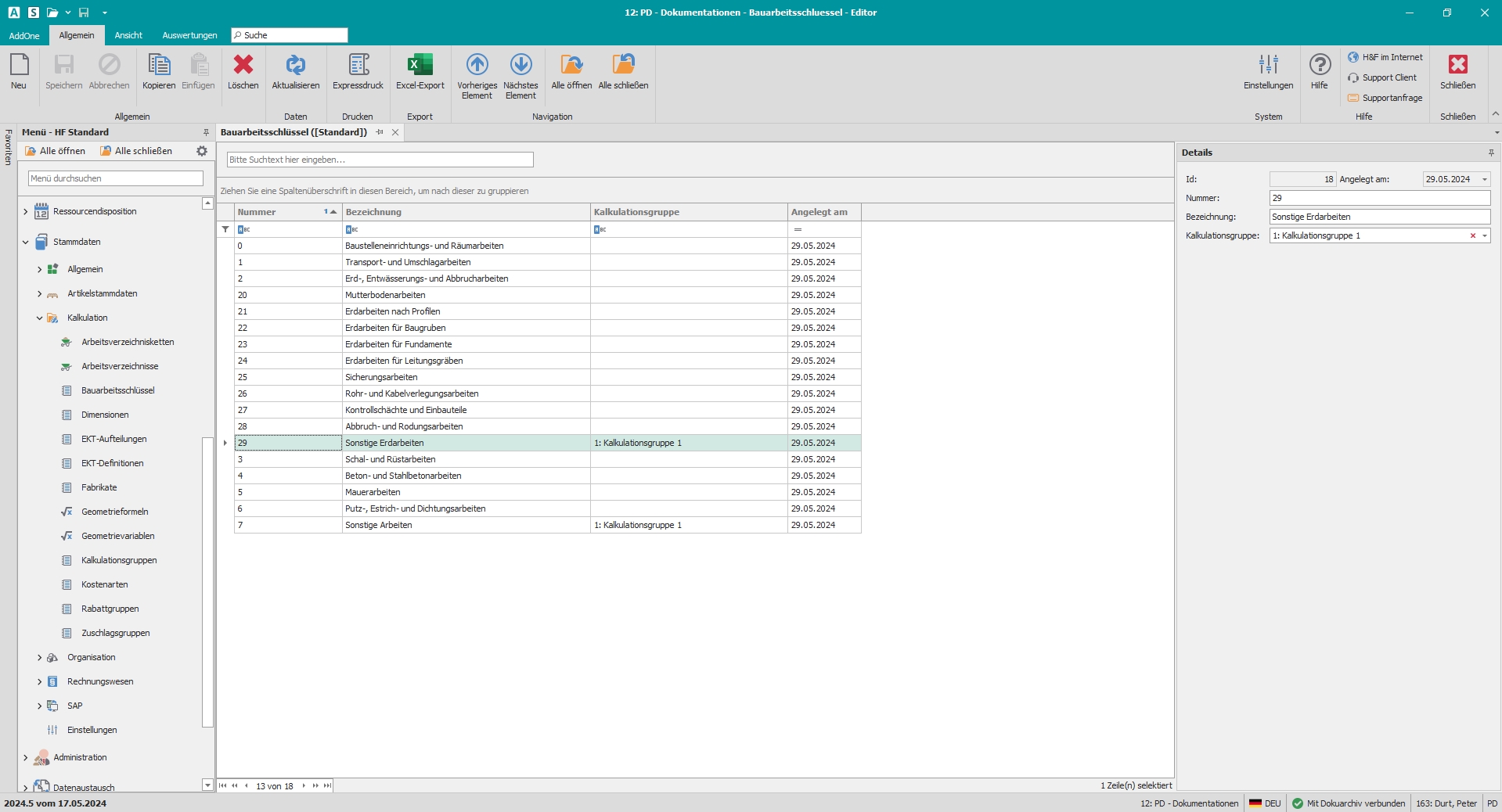Go to Vorheriges Element
1502x812 pixels.
coord(477,66)
